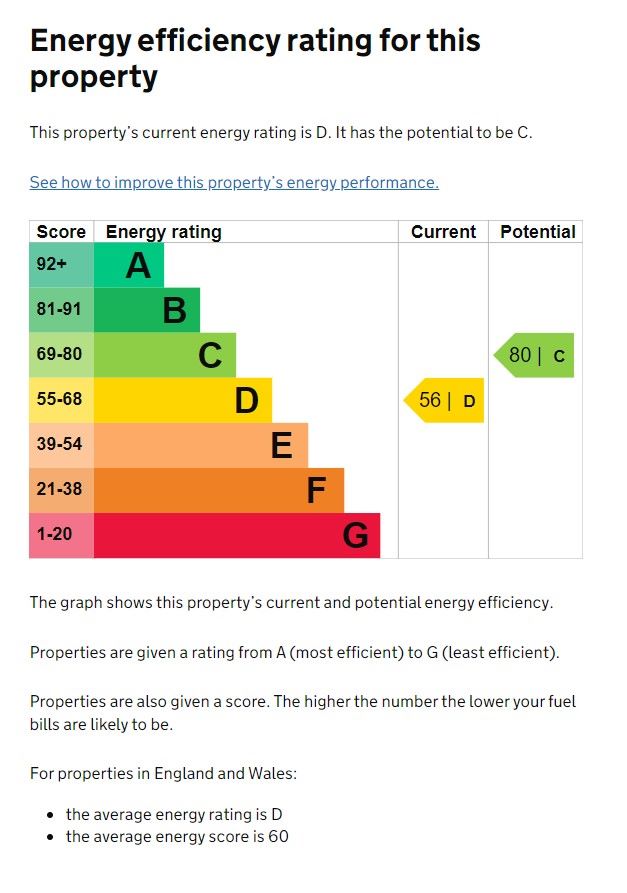Click the current rating arrow 56 D
The height and width of the screenshot is (893, 627).
click(445, 400)
